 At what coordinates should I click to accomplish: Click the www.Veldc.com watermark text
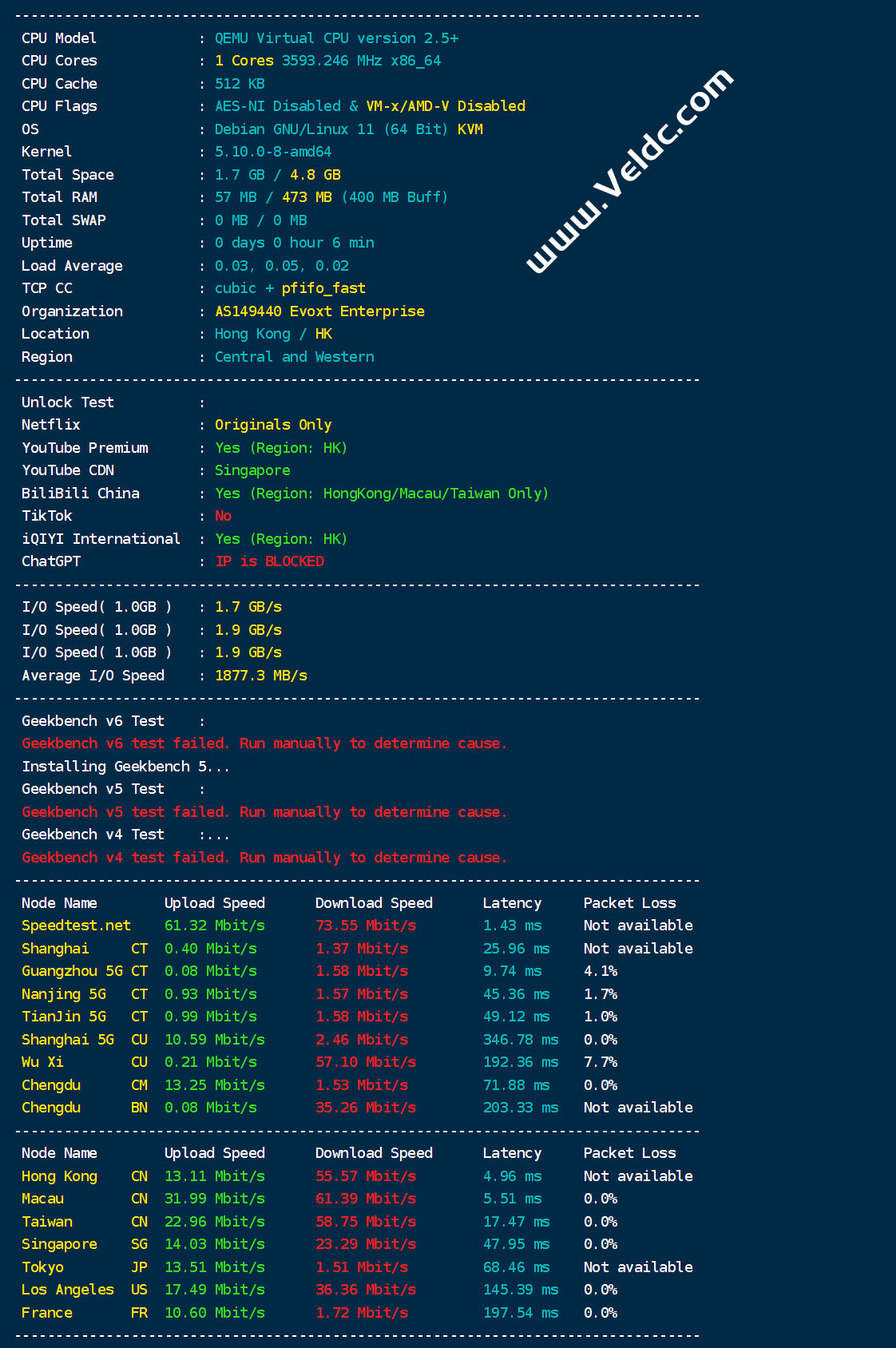coord(630,171)
